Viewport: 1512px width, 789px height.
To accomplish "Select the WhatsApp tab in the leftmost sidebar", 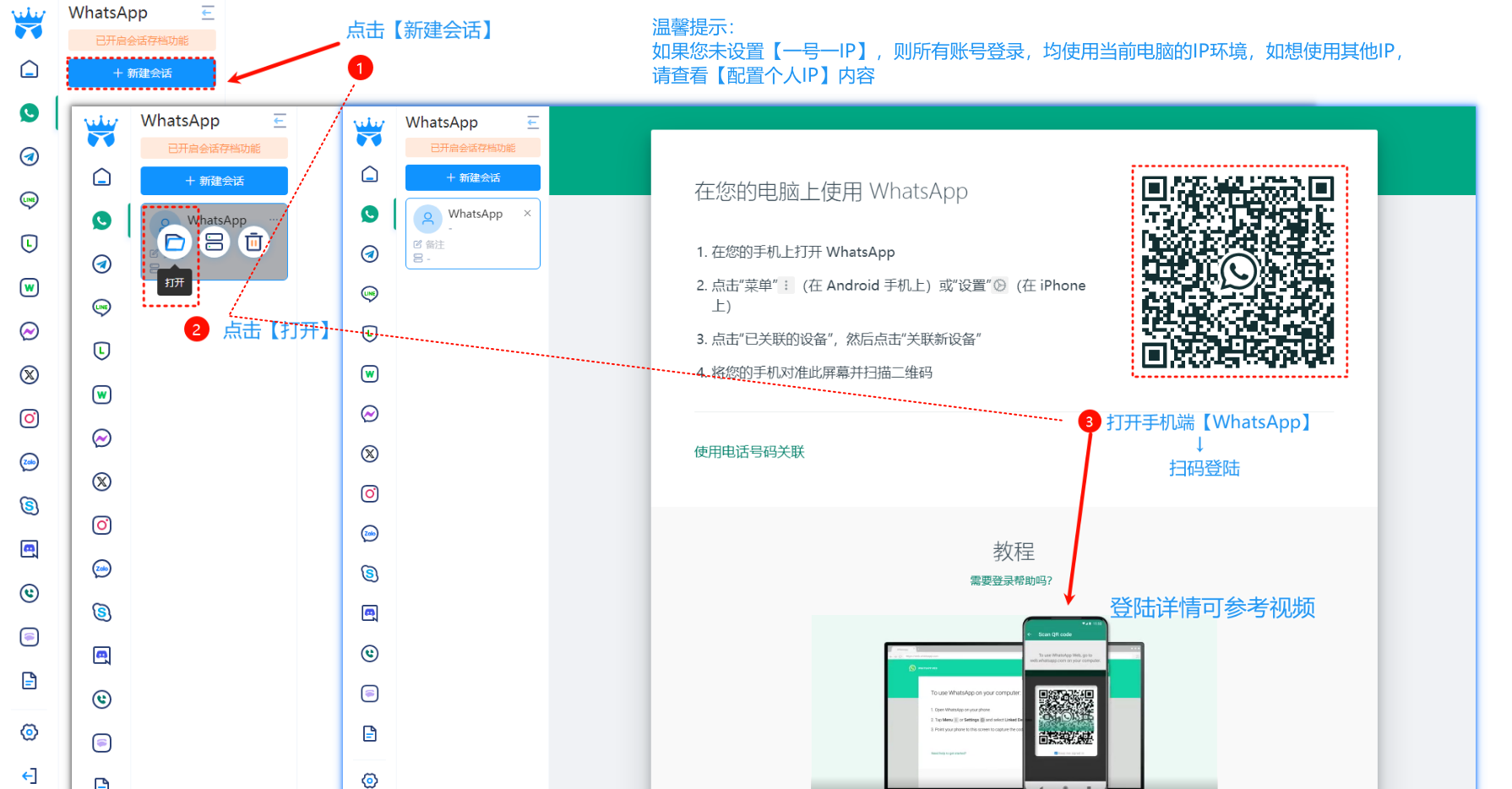I will [30, 112].
